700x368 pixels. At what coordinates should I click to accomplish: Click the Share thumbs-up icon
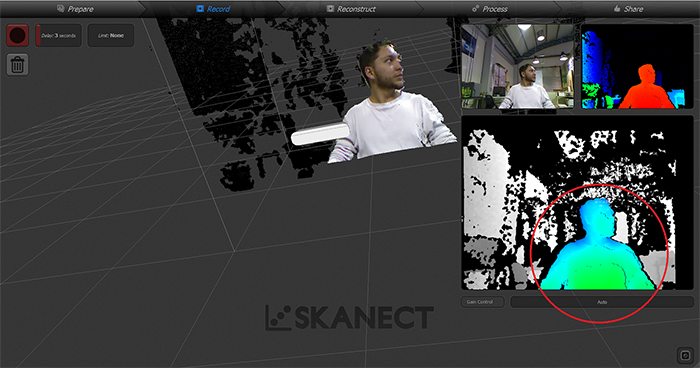[x=617, y=8]
